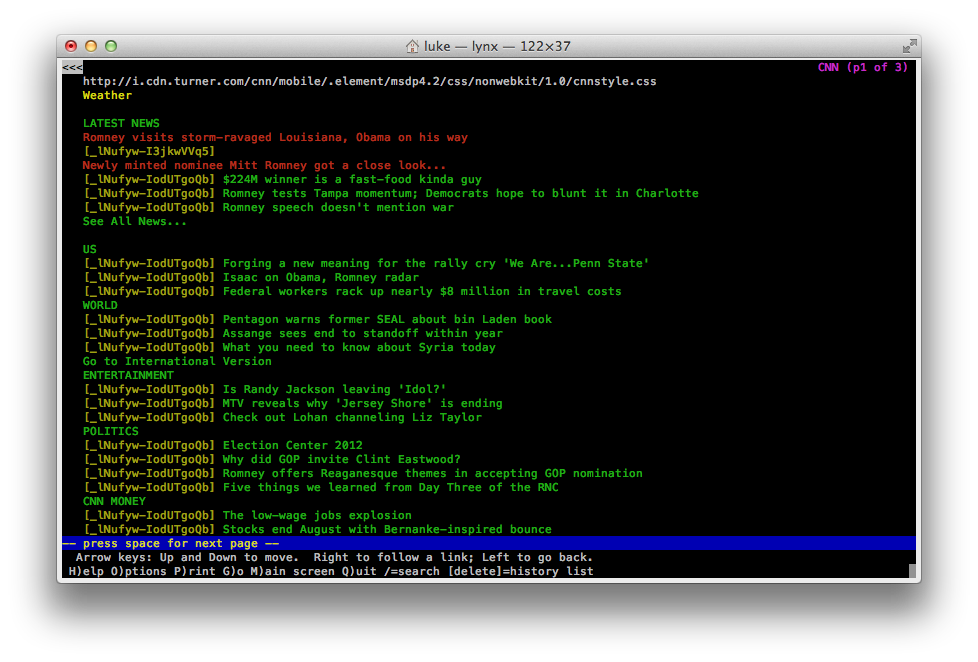Click the '<<<' back indicator at top left
The height and width of the screenshot is (662, 978).
[72, 68]
